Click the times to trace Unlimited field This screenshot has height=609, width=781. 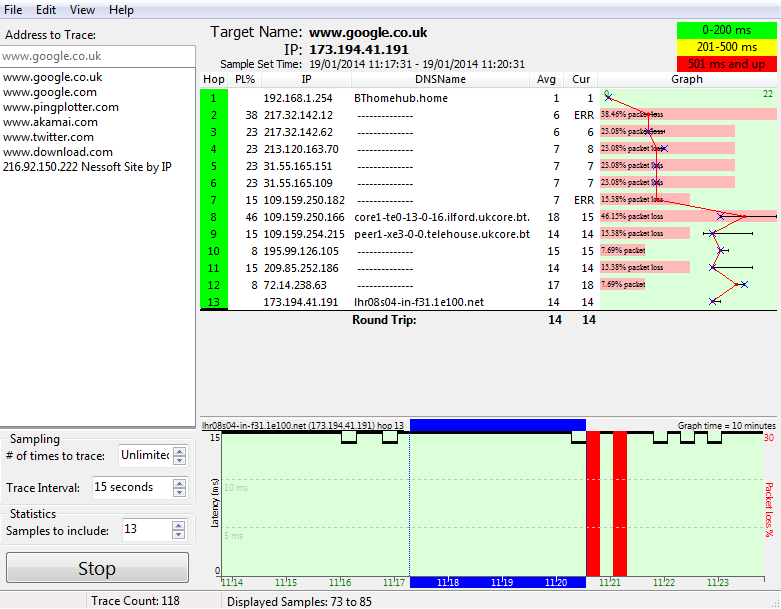145,455
